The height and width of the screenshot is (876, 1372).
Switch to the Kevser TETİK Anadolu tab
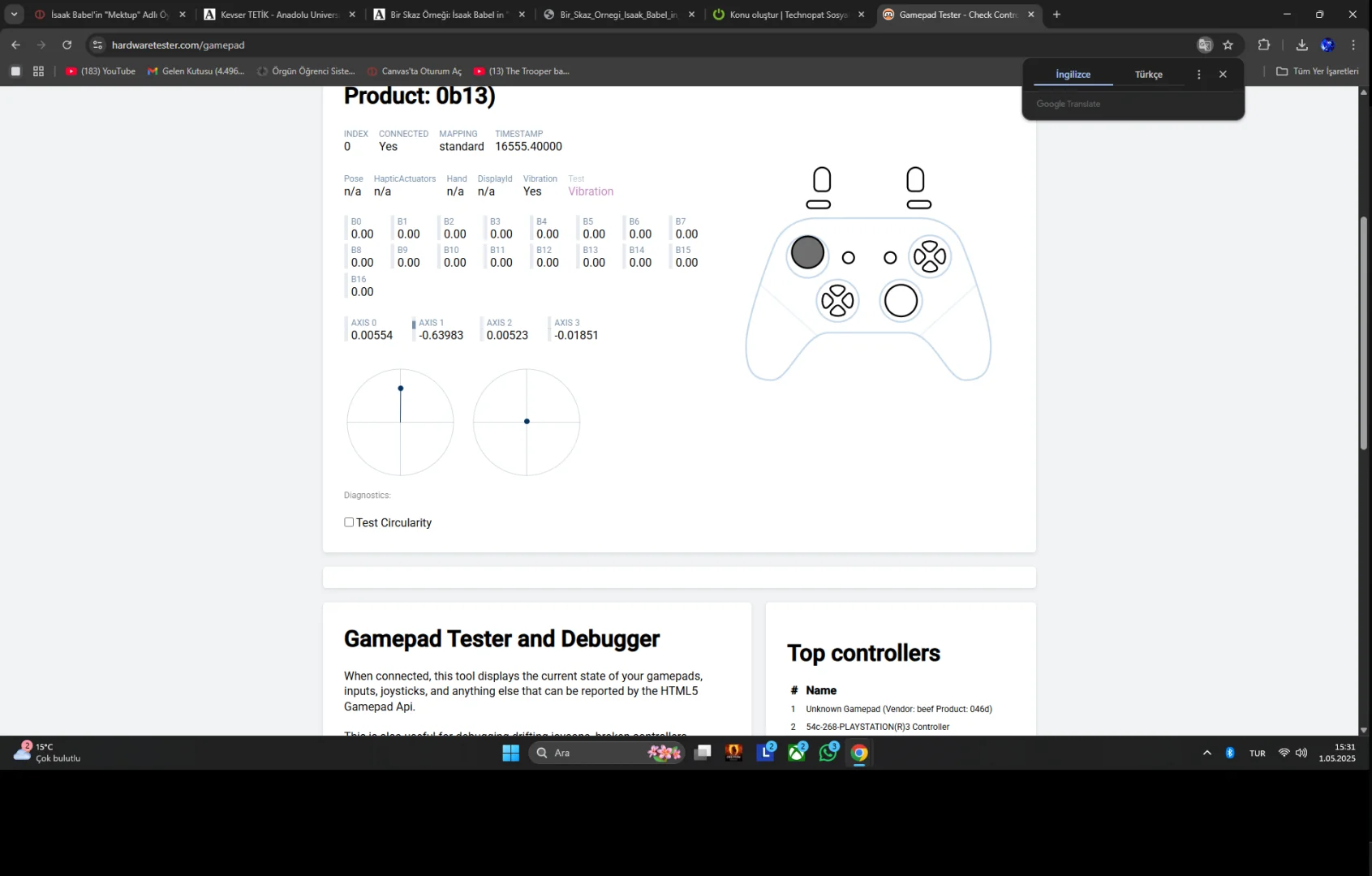click(280, 15)
